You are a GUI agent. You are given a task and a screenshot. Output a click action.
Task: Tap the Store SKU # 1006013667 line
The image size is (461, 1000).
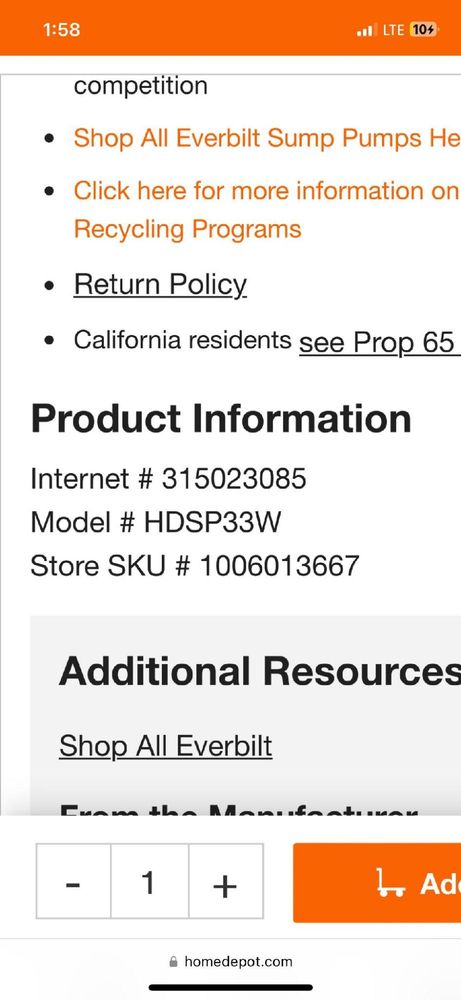click(x=195, y=566)
